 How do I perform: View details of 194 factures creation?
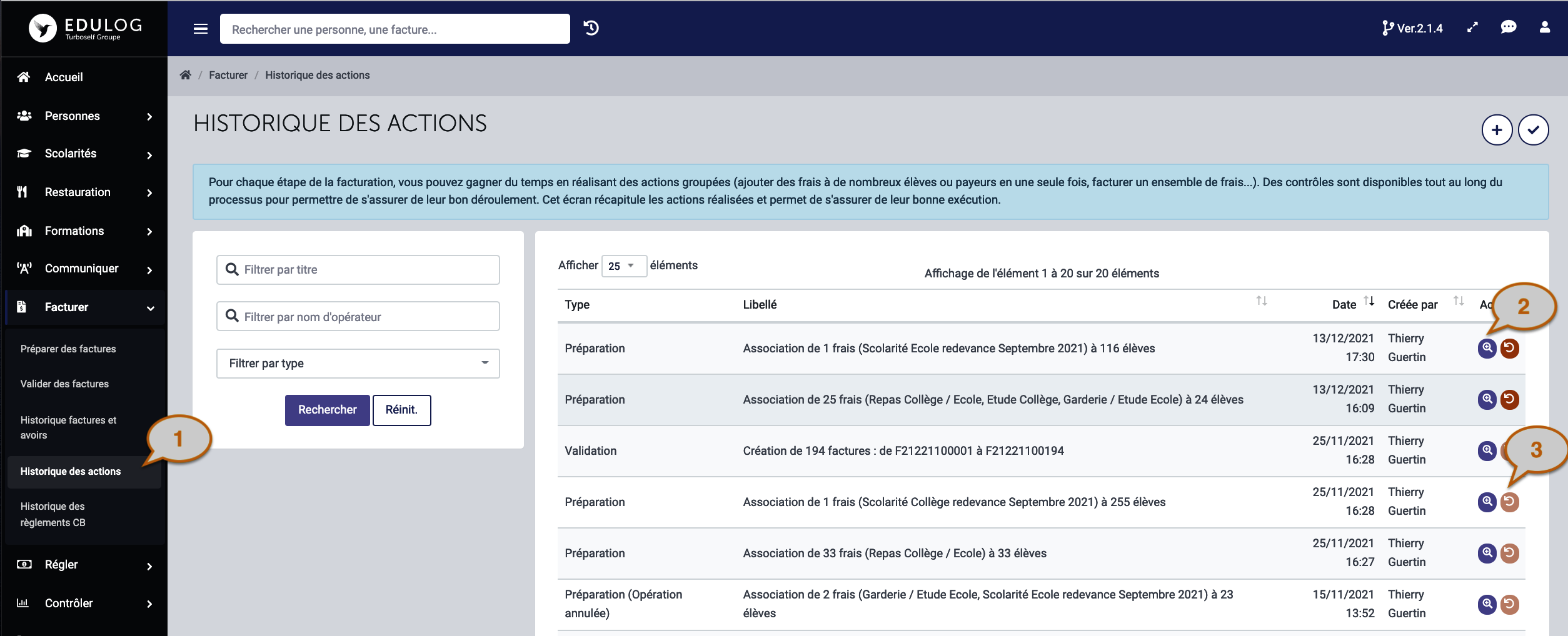(x=1487, y=450)
